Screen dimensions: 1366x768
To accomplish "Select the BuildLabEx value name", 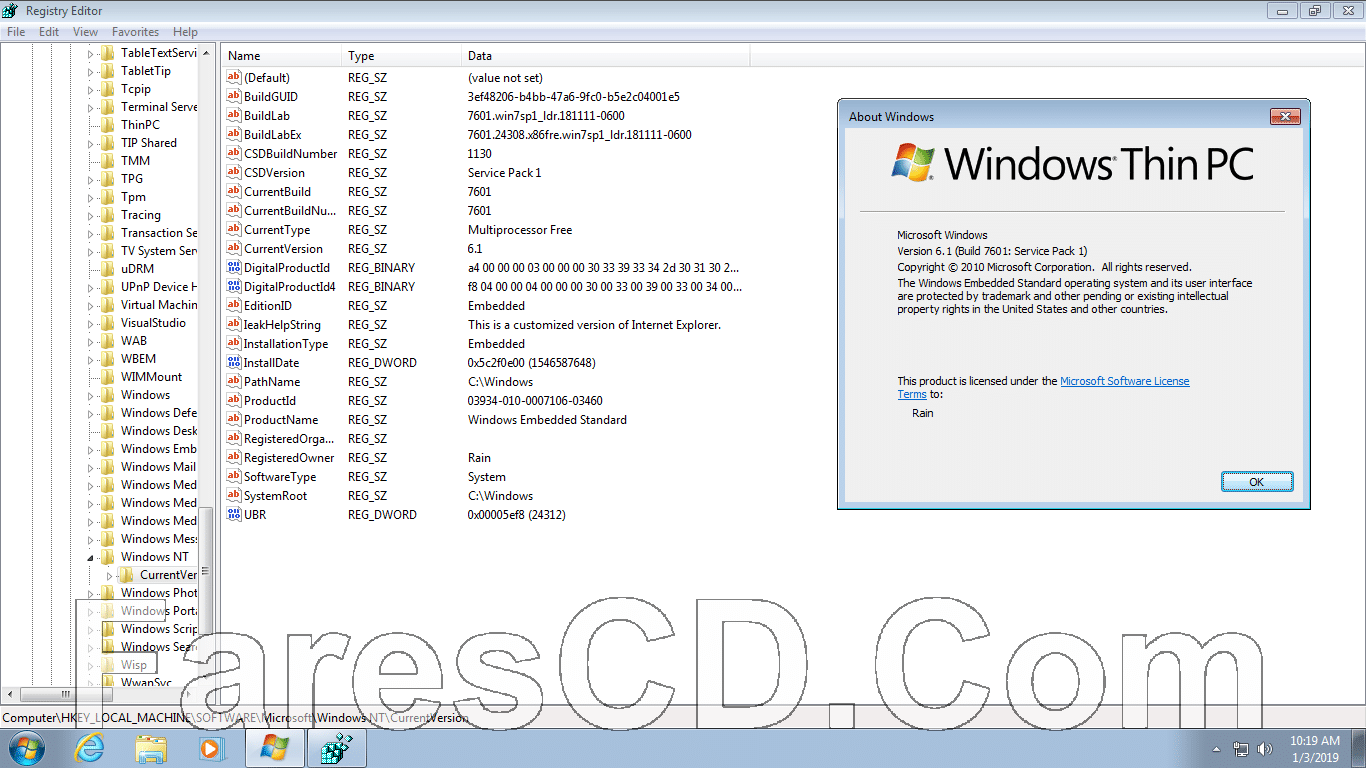I will [x=273, y=135].
